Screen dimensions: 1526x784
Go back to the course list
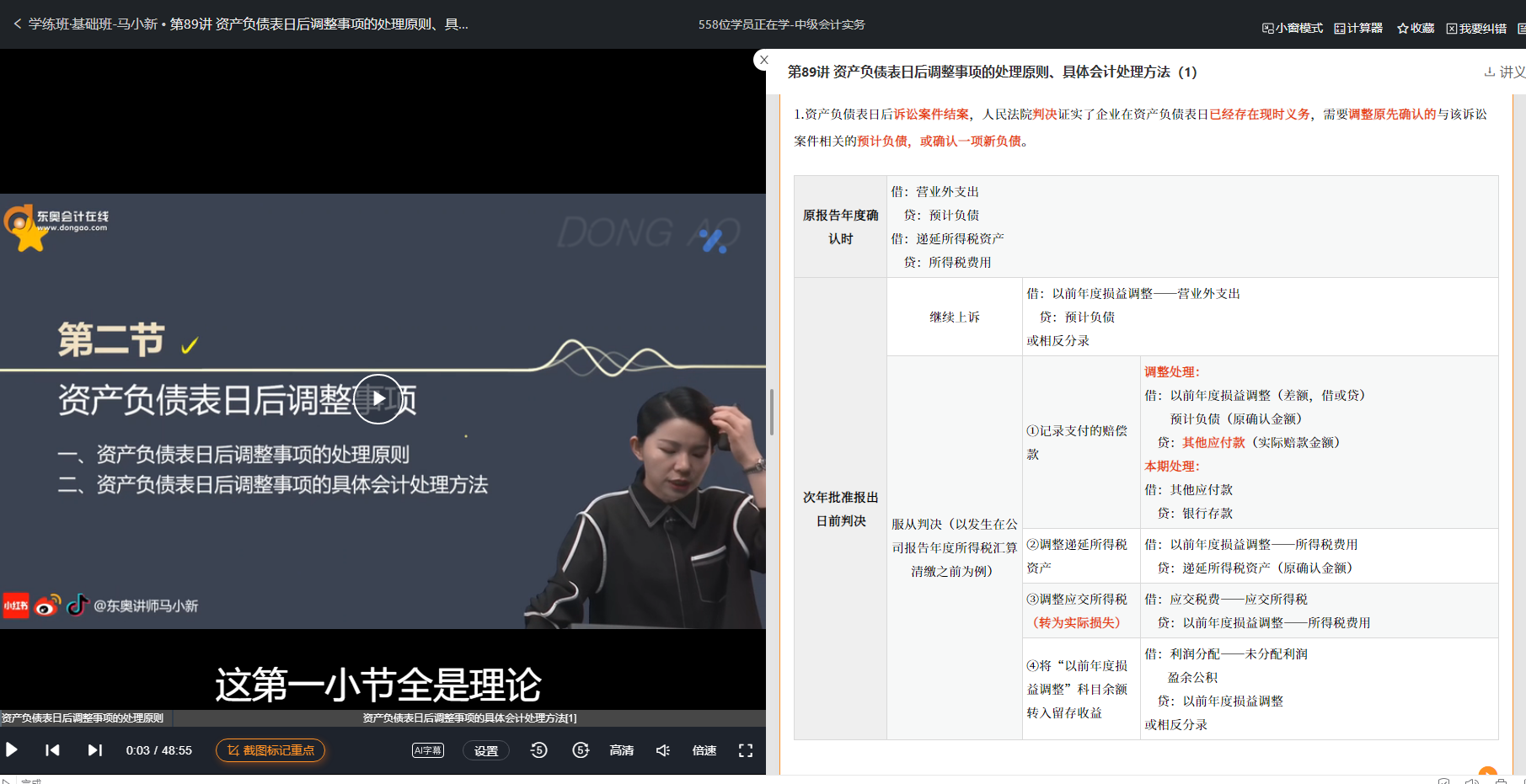click(x=16, y=24)
